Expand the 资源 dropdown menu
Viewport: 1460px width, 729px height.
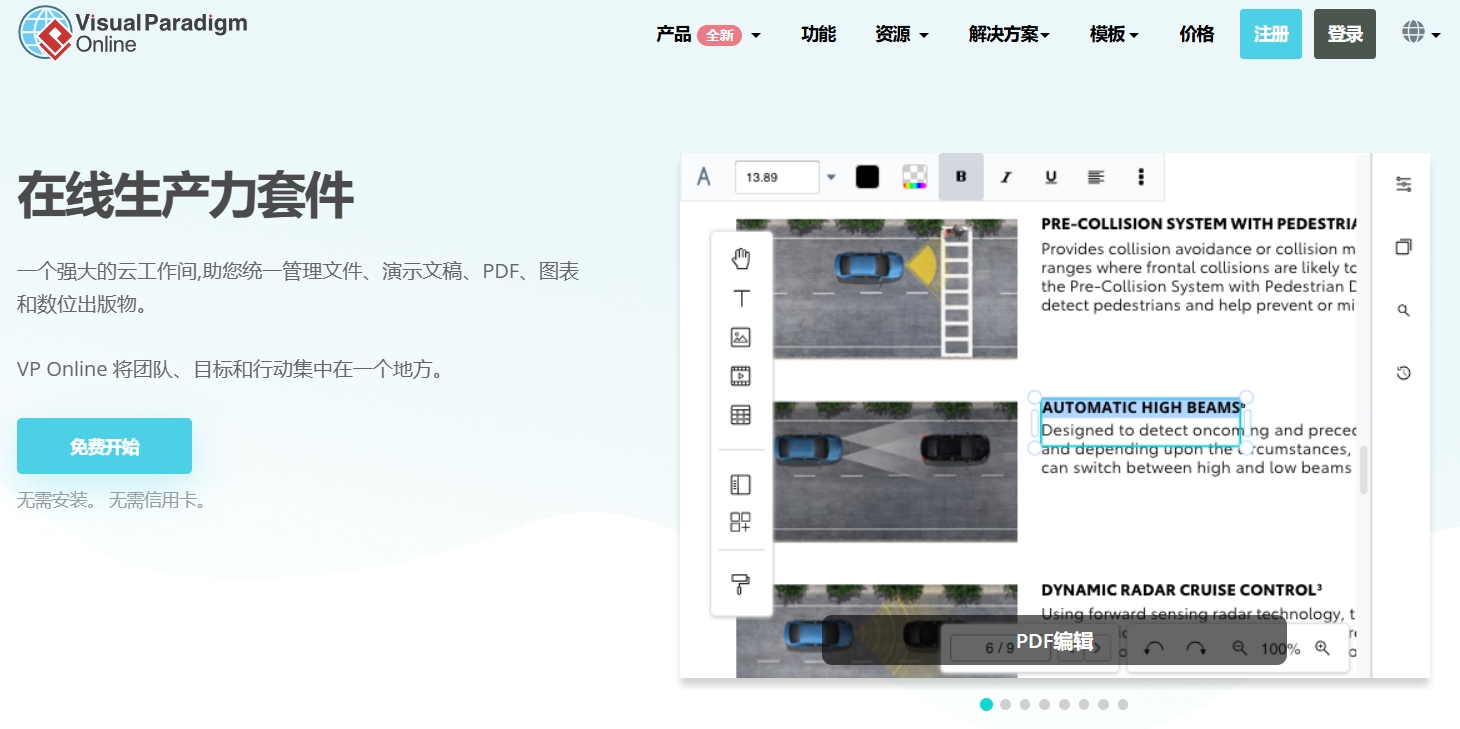(902, 34)
